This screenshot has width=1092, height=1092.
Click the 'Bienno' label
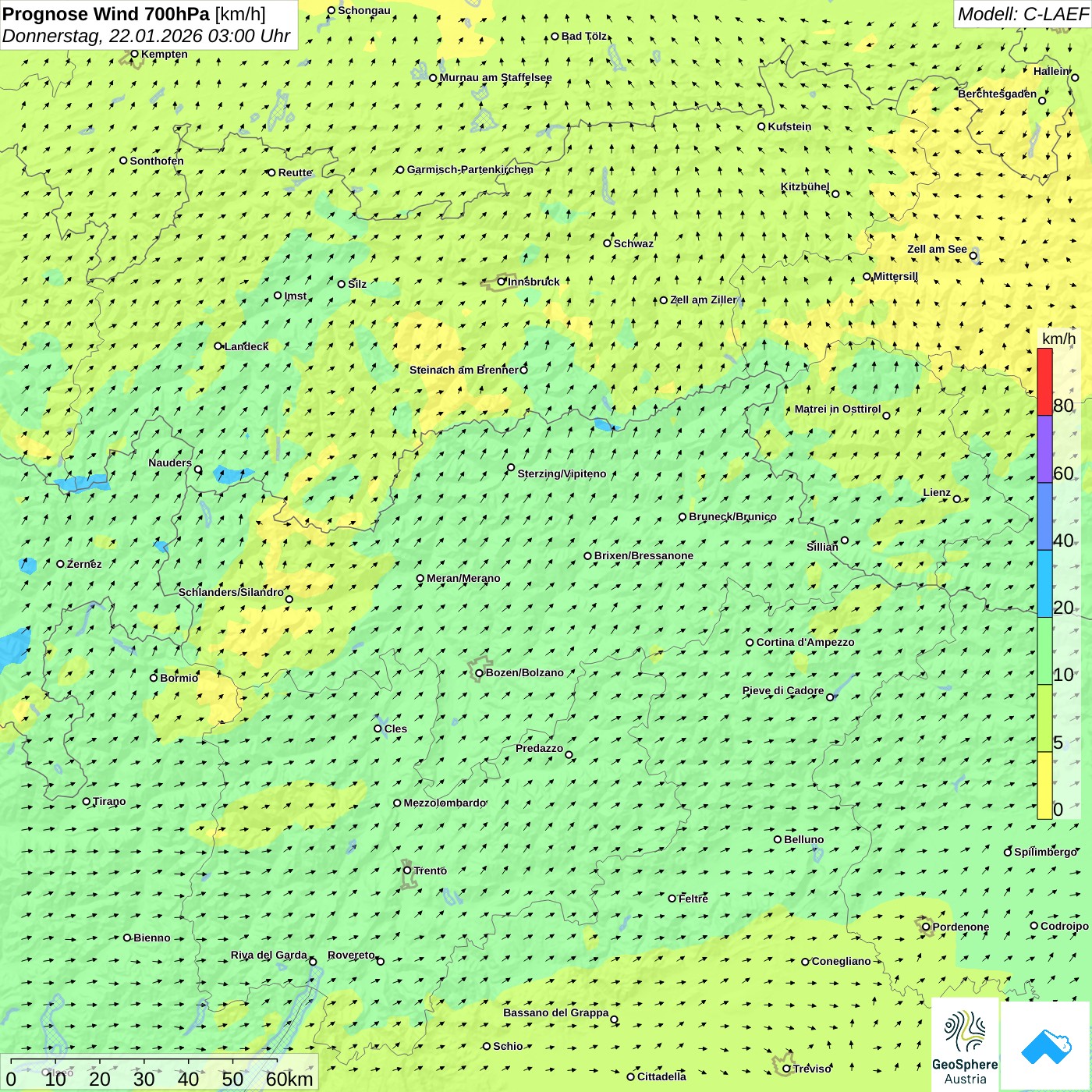coord(152,938)
